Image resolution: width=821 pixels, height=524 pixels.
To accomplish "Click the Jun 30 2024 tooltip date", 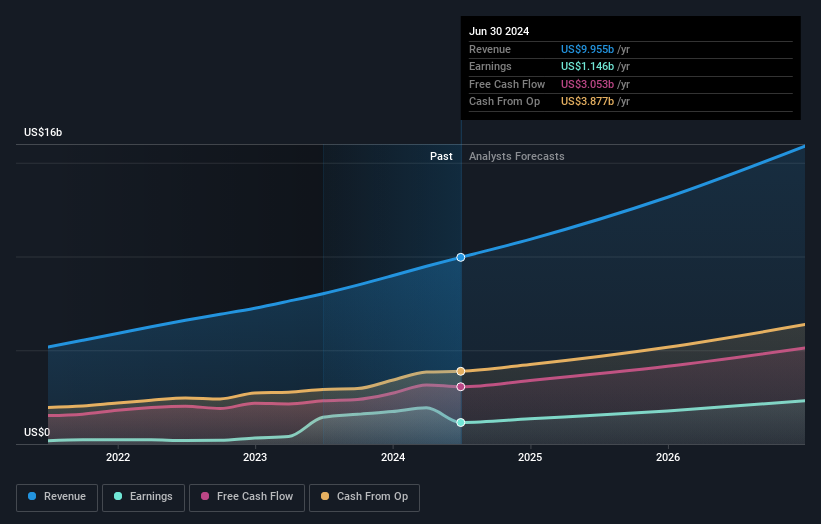I will pos(499,31).
